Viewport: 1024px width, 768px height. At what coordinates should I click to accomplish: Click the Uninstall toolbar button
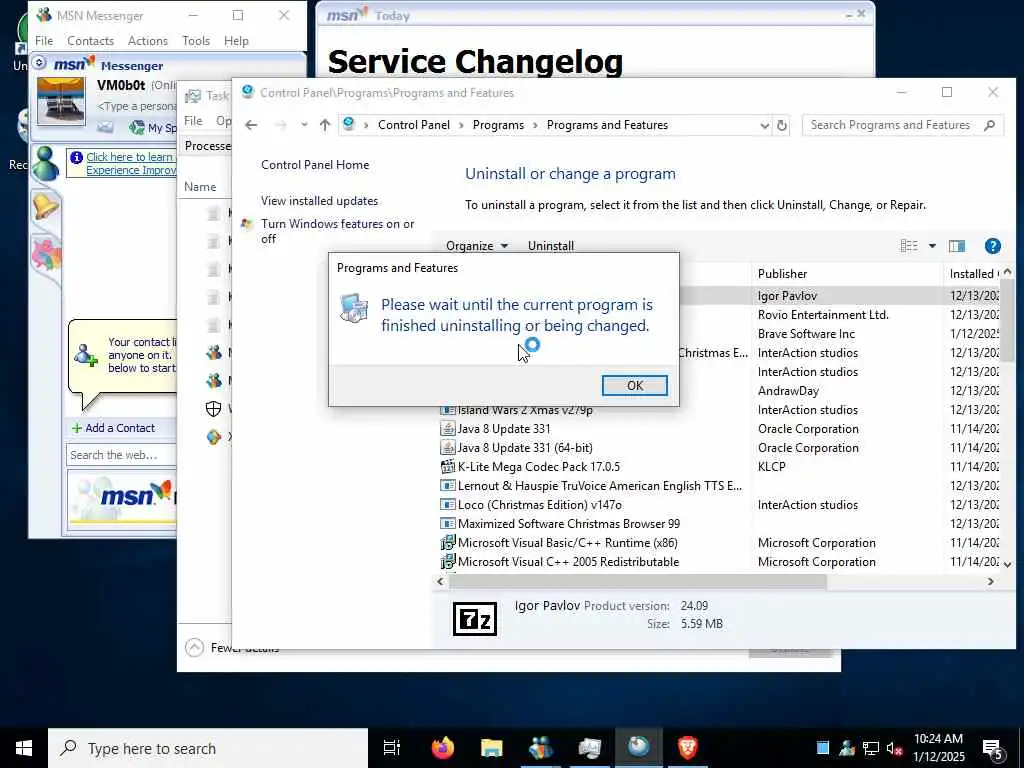click(x=551, y=246)
